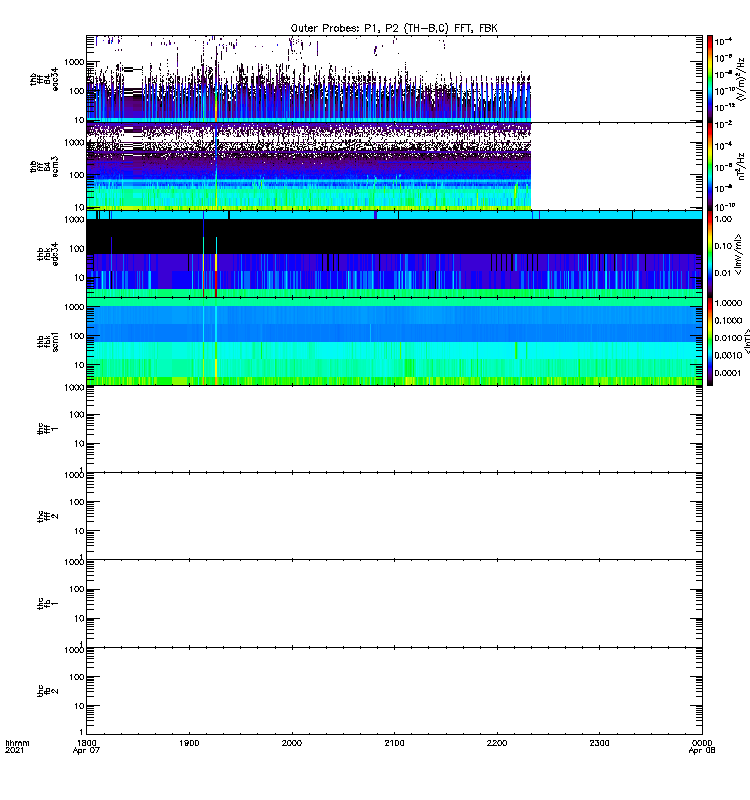Click the 'thc fff 1' panel label
The width and height of the screenshot is (750, 800).
point(48,429)
